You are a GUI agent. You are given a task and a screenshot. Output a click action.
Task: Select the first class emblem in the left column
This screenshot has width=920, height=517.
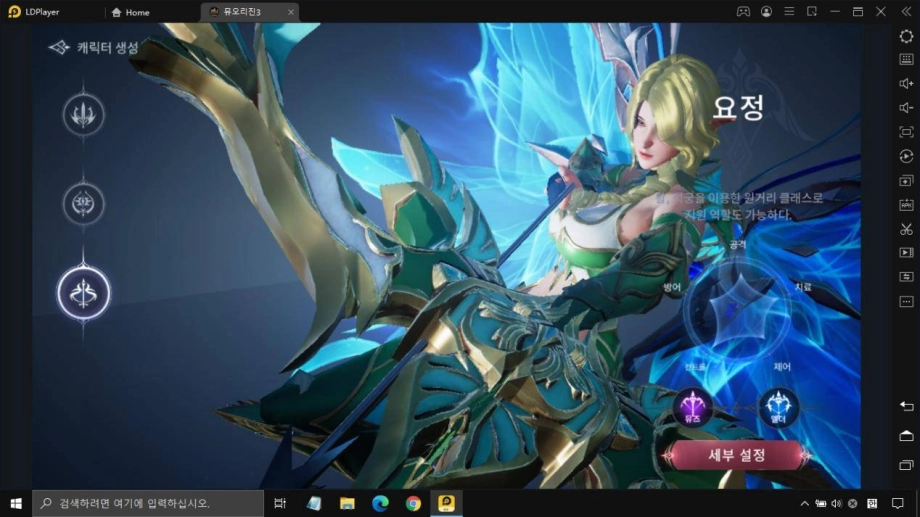coord(83,114)
